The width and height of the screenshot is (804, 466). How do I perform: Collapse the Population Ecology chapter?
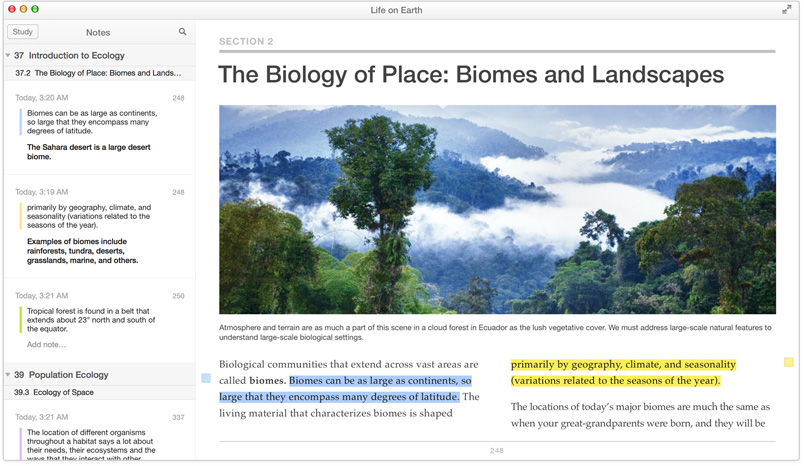coord(8,375)
